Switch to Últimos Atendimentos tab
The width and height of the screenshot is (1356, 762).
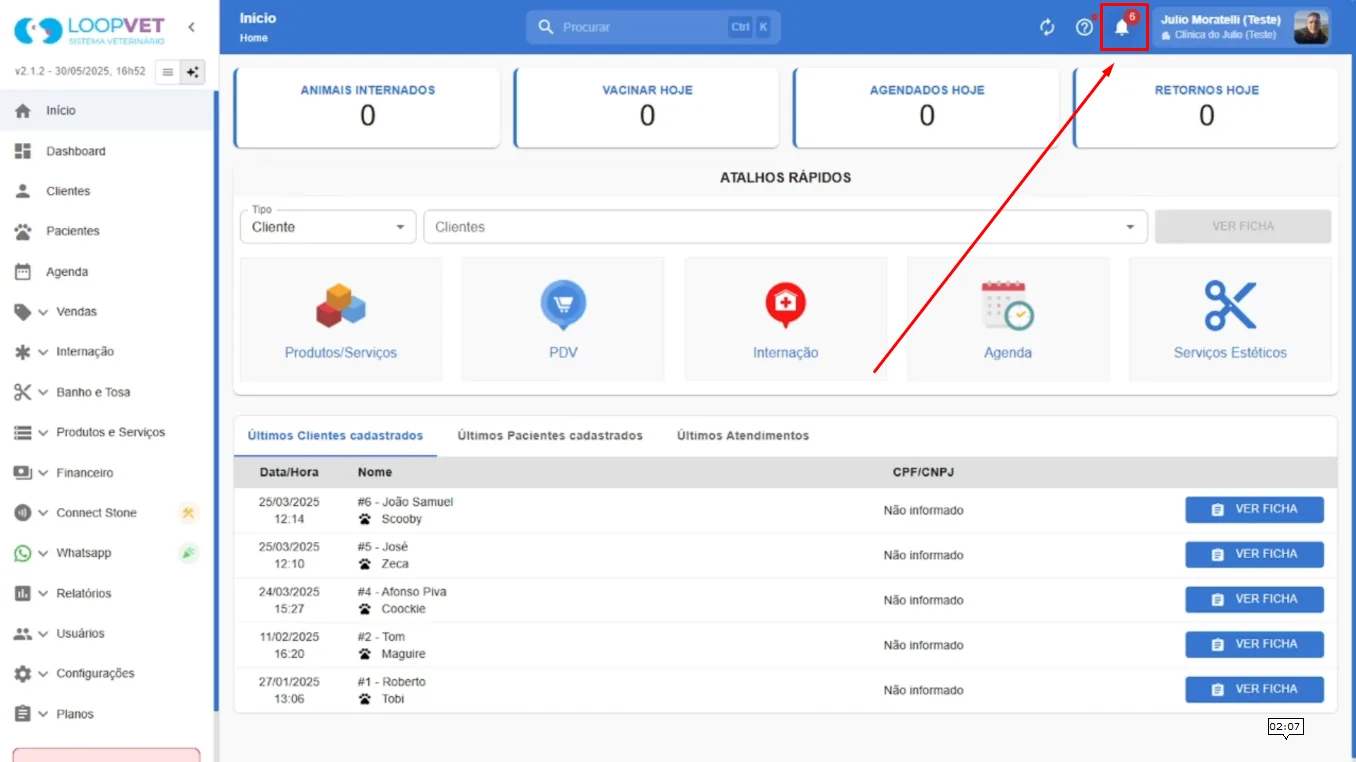tap(743, 436)
